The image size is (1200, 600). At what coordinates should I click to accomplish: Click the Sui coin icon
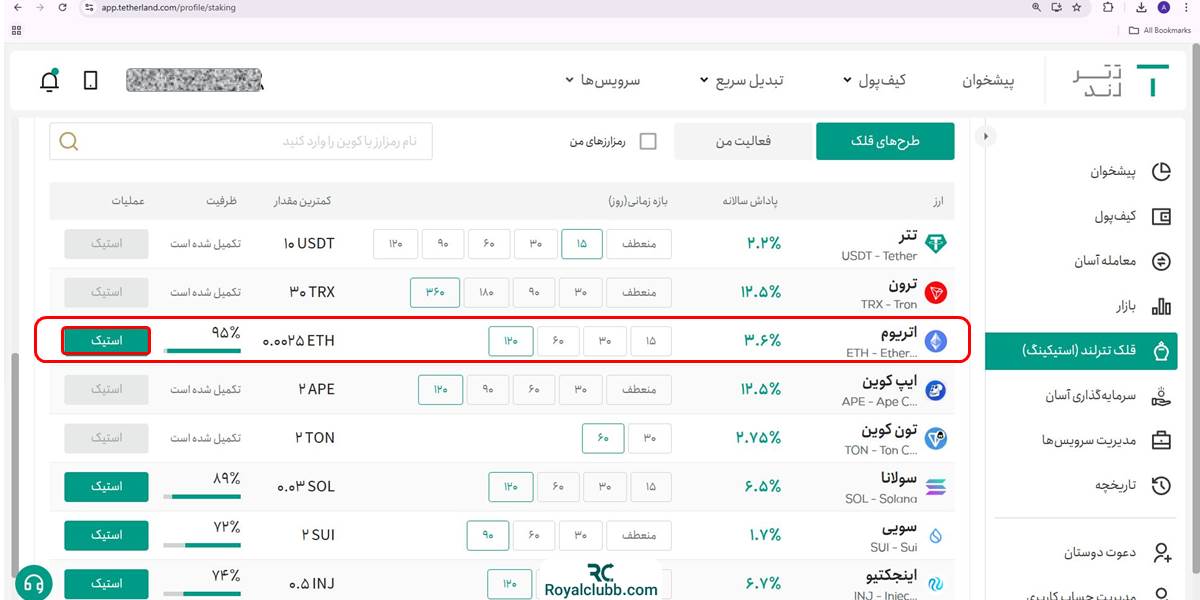tap(936, 536)
